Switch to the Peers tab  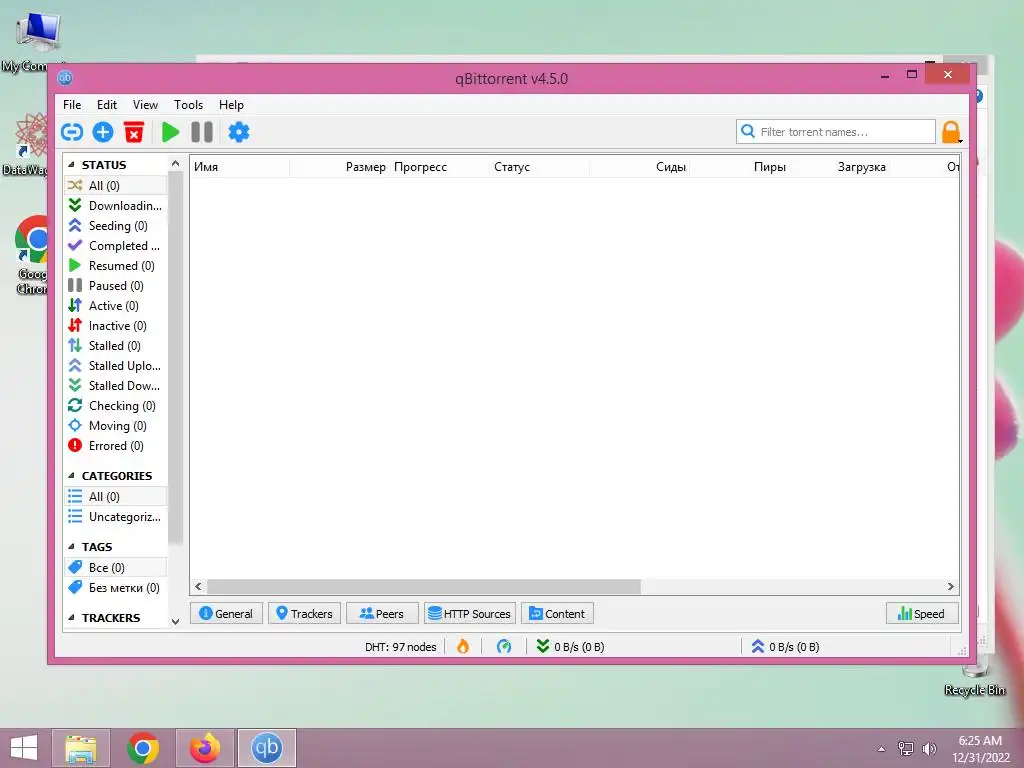coord(382,613)
